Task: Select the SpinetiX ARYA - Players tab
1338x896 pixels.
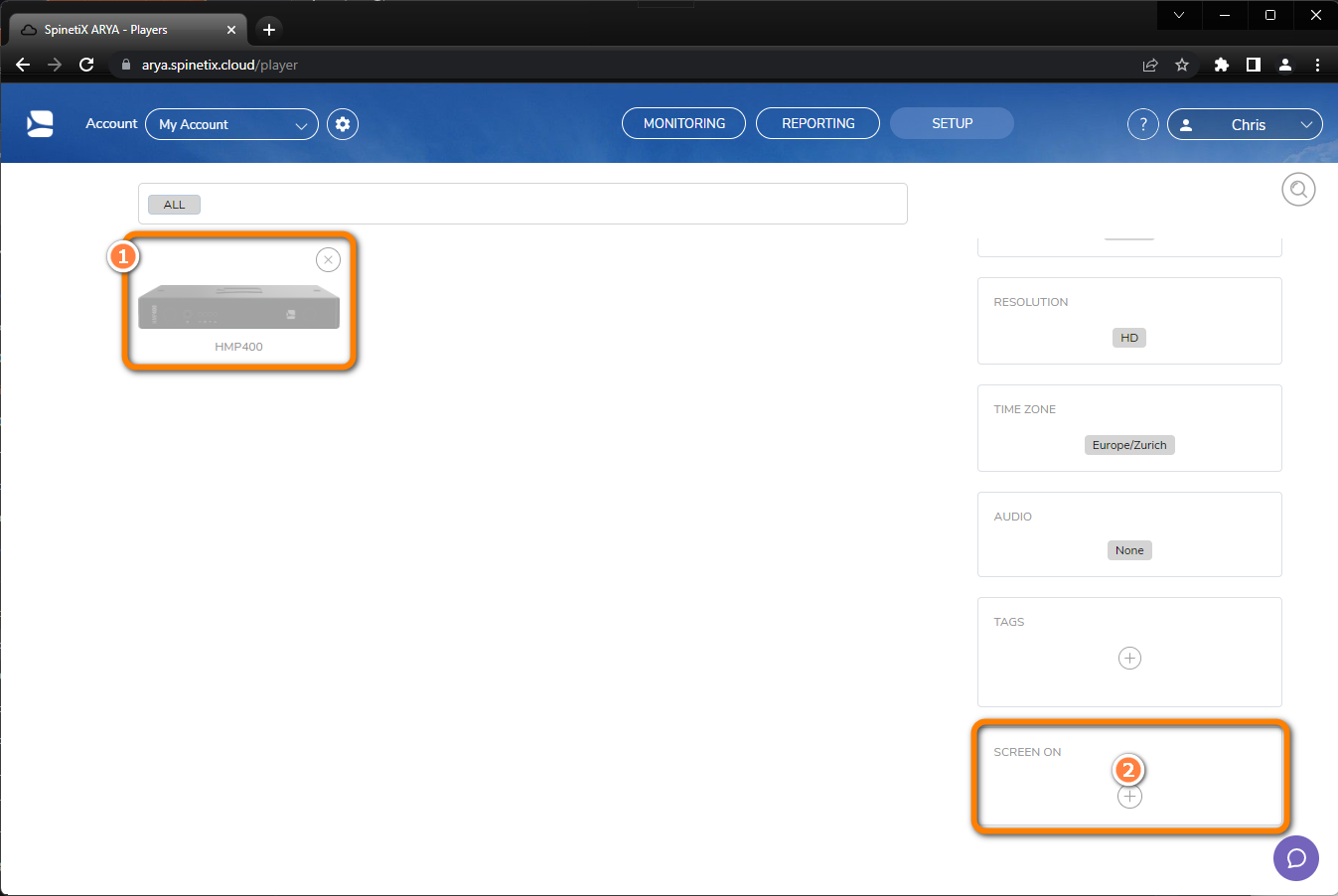Action: pos(128,30)
